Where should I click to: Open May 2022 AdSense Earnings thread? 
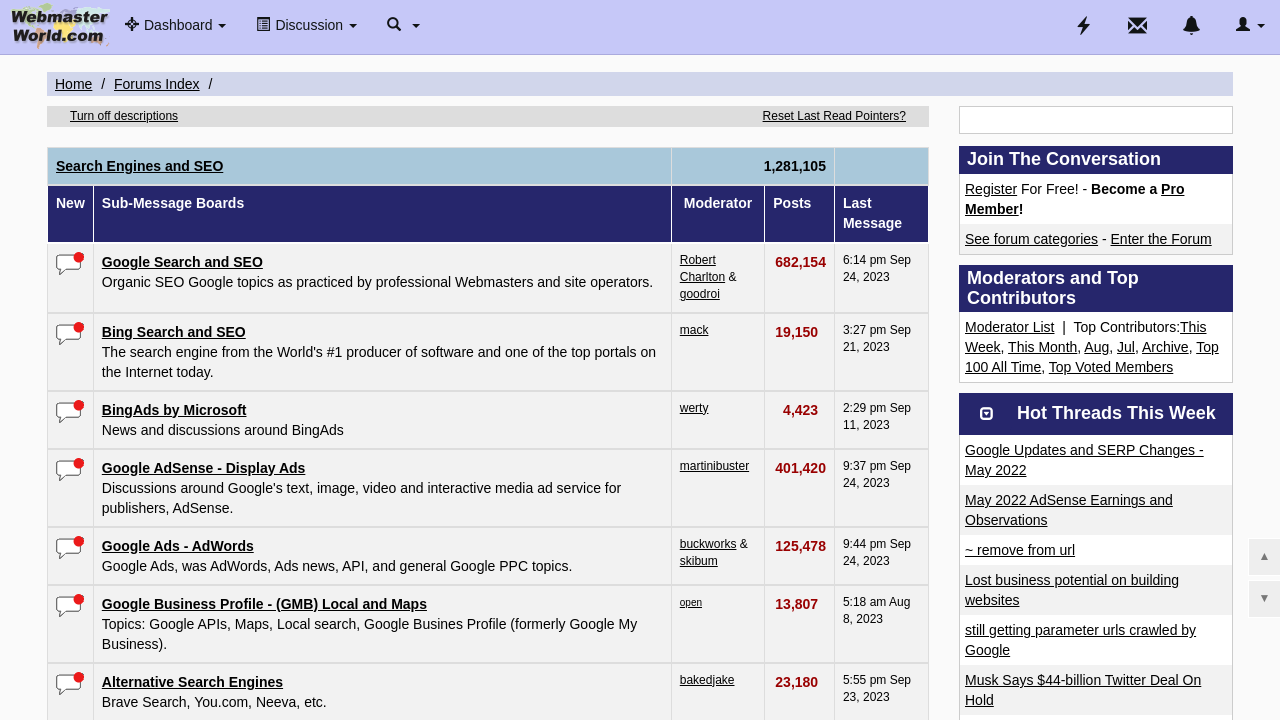[1069, 510]
